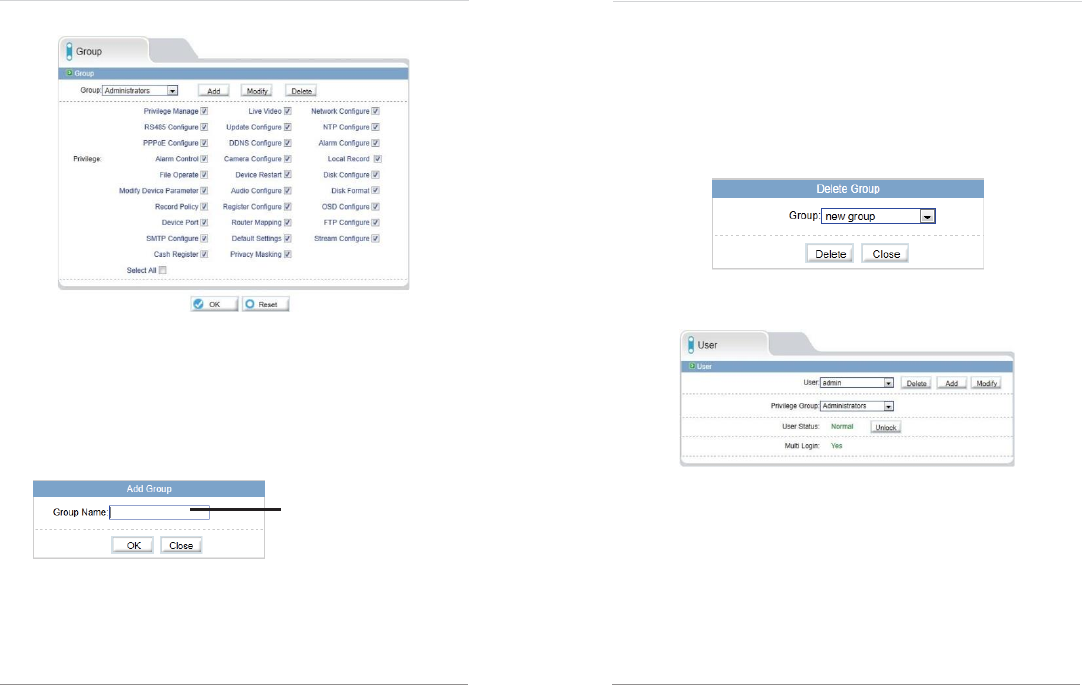The height and width of the screenshot is (685, 1082).
Task: Toggle the Update Configure checkbox
Action: 288,127
